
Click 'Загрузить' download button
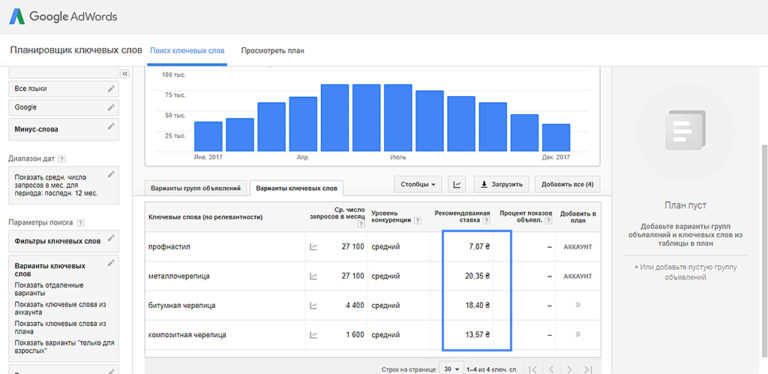[502, 185]
